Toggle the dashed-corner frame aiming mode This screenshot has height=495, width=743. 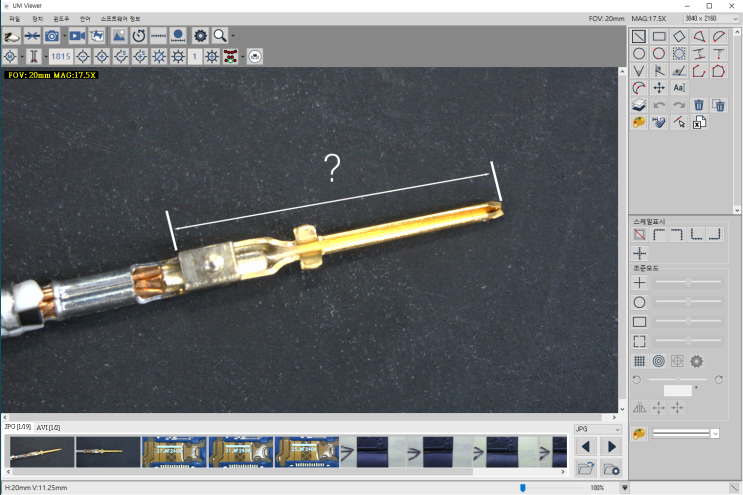tap(639, 341)
